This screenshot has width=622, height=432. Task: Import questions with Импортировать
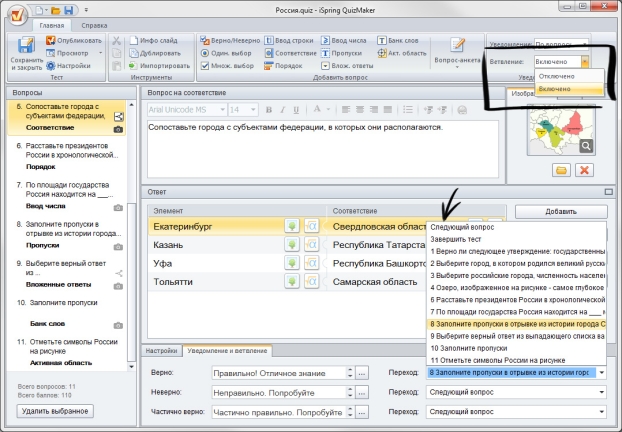pyautogui.click(x=159, y=66)
